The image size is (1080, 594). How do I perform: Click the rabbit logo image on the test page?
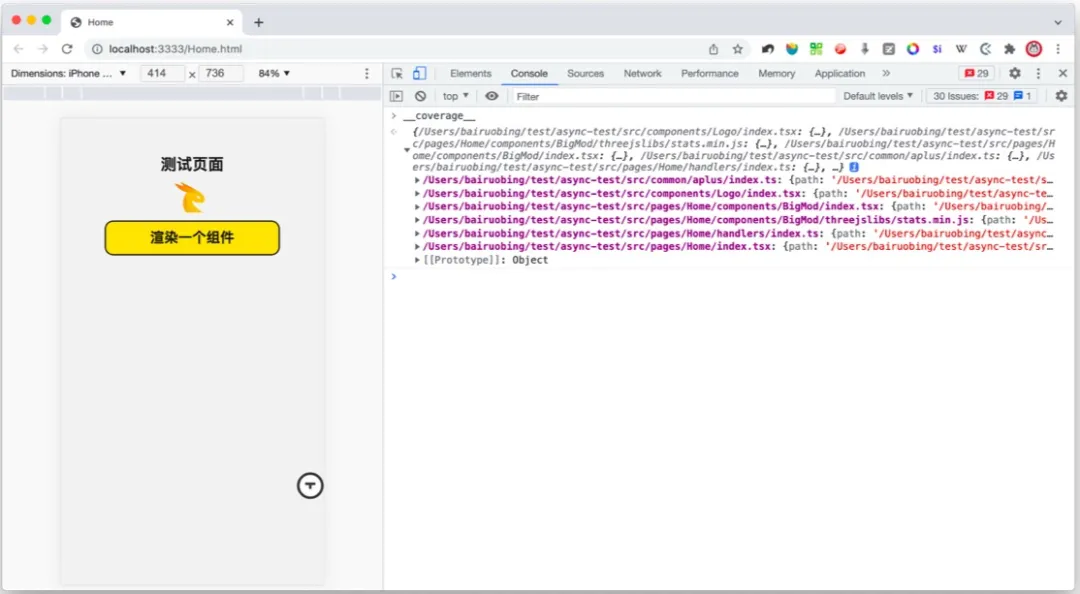point(191,198)
